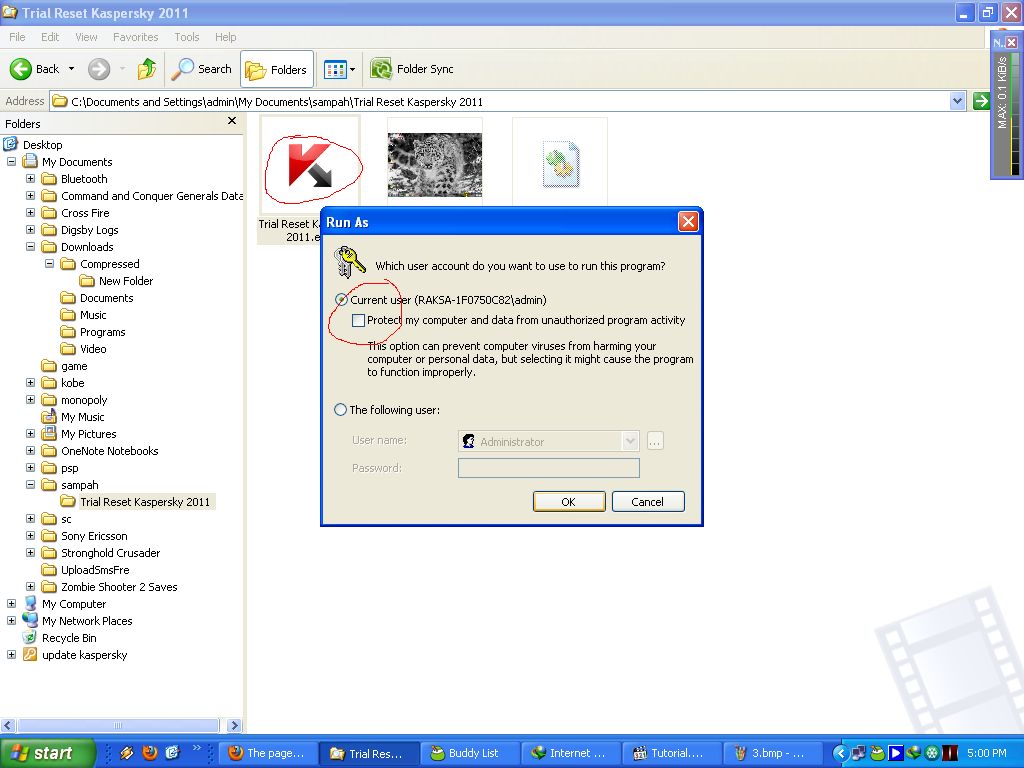
Task: Expand hidden quick launch items chevron
Action: tap(197, 748)
